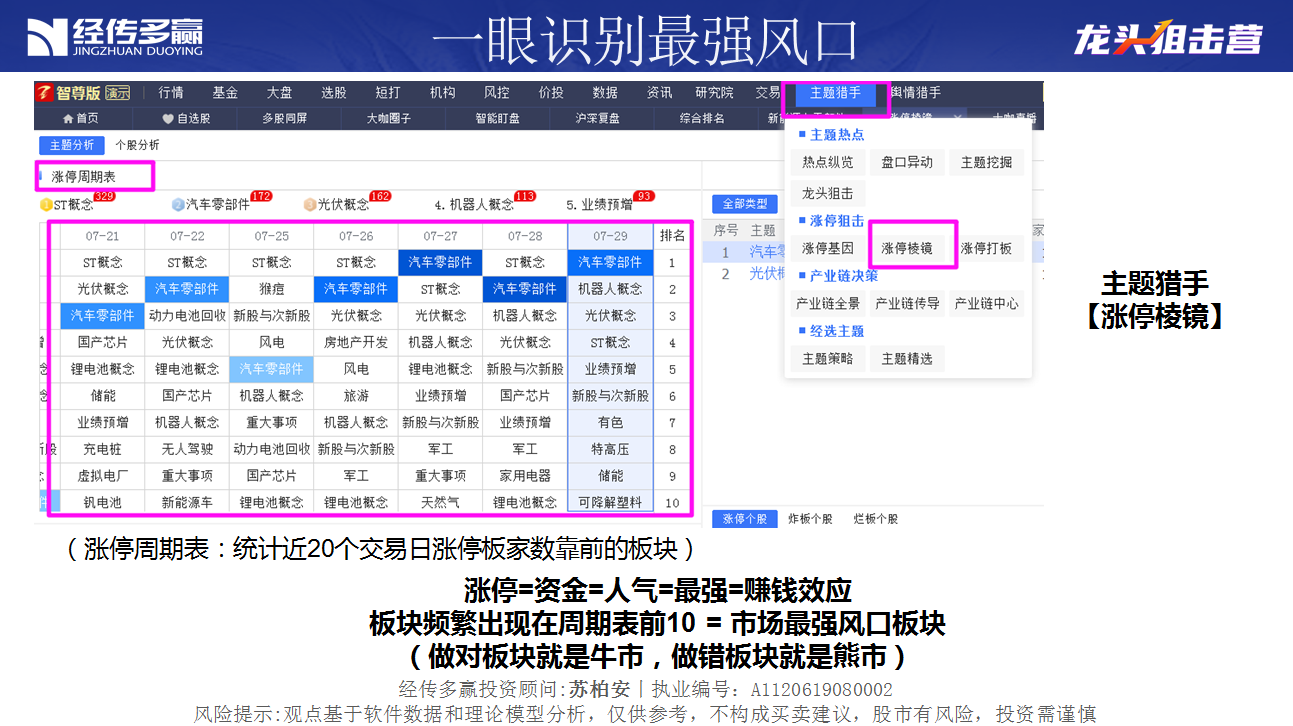Open the 机构 menu
1293x726 pixels.
point(442,93)
